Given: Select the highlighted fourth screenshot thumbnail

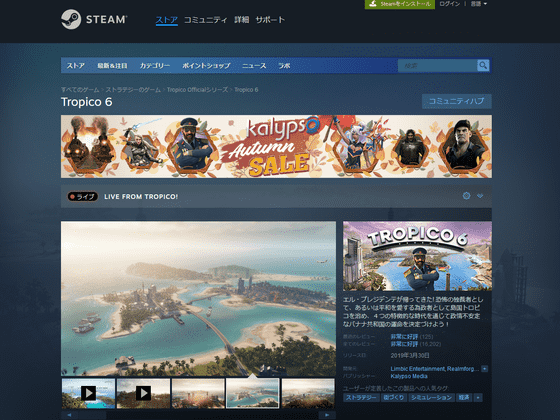Looking at the screenshot, I should [x=253, y=393].
